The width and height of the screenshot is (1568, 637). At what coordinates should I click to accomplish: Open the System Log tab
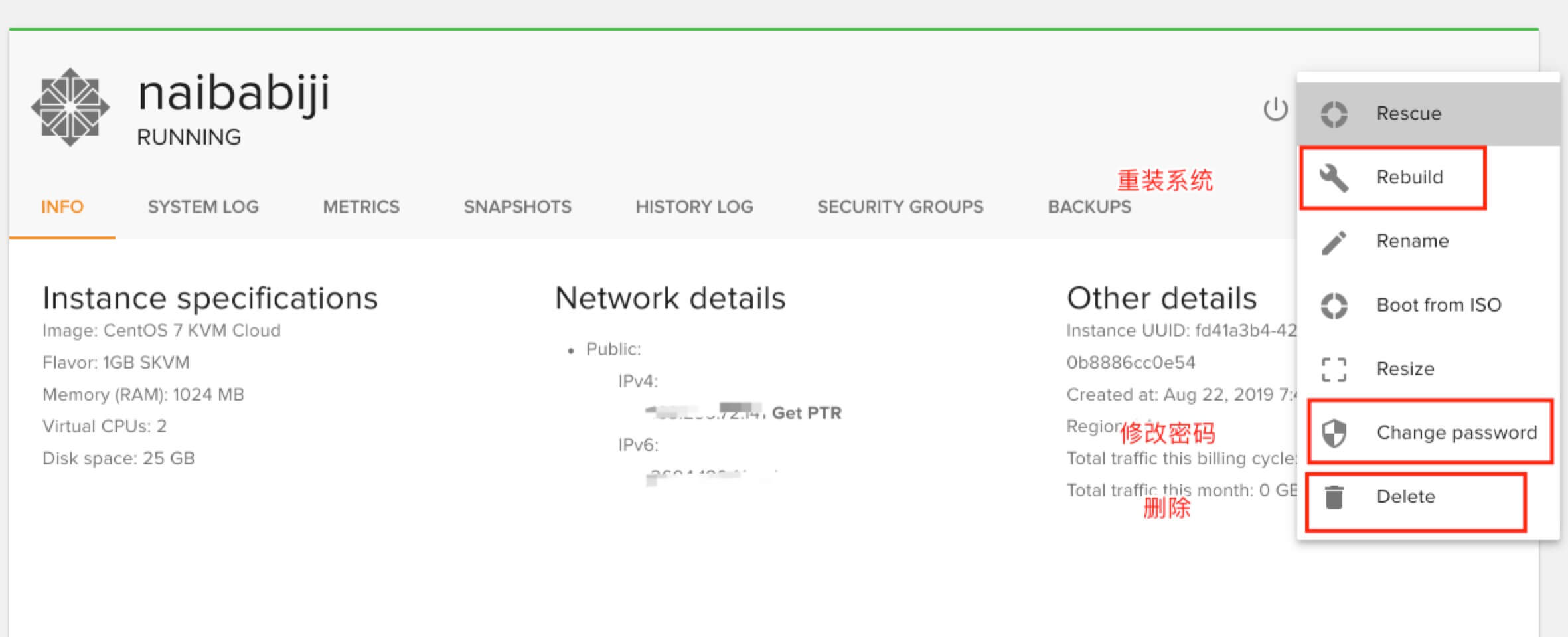pyautogui.click(x=203, y=207)
